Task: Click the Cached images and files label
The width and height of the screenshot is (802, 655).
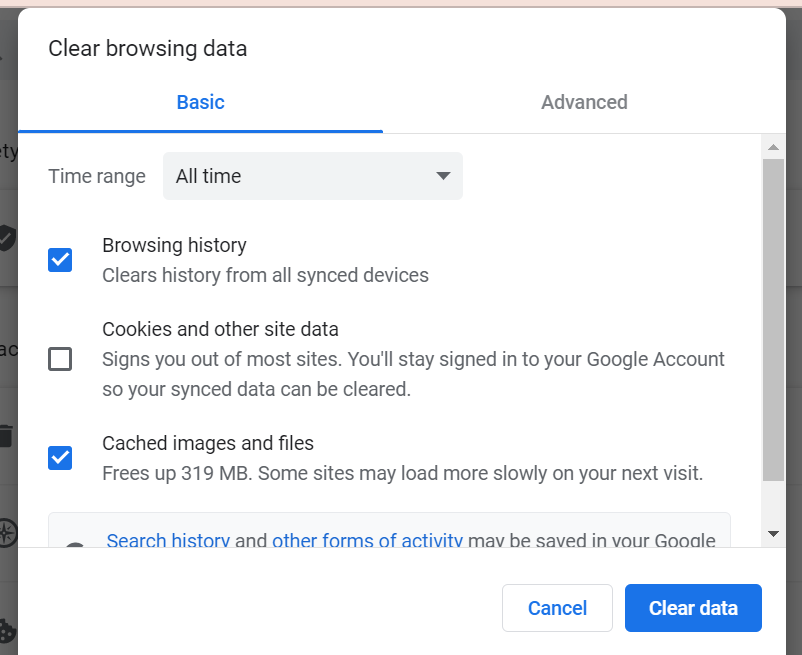Action: point(208,443)
